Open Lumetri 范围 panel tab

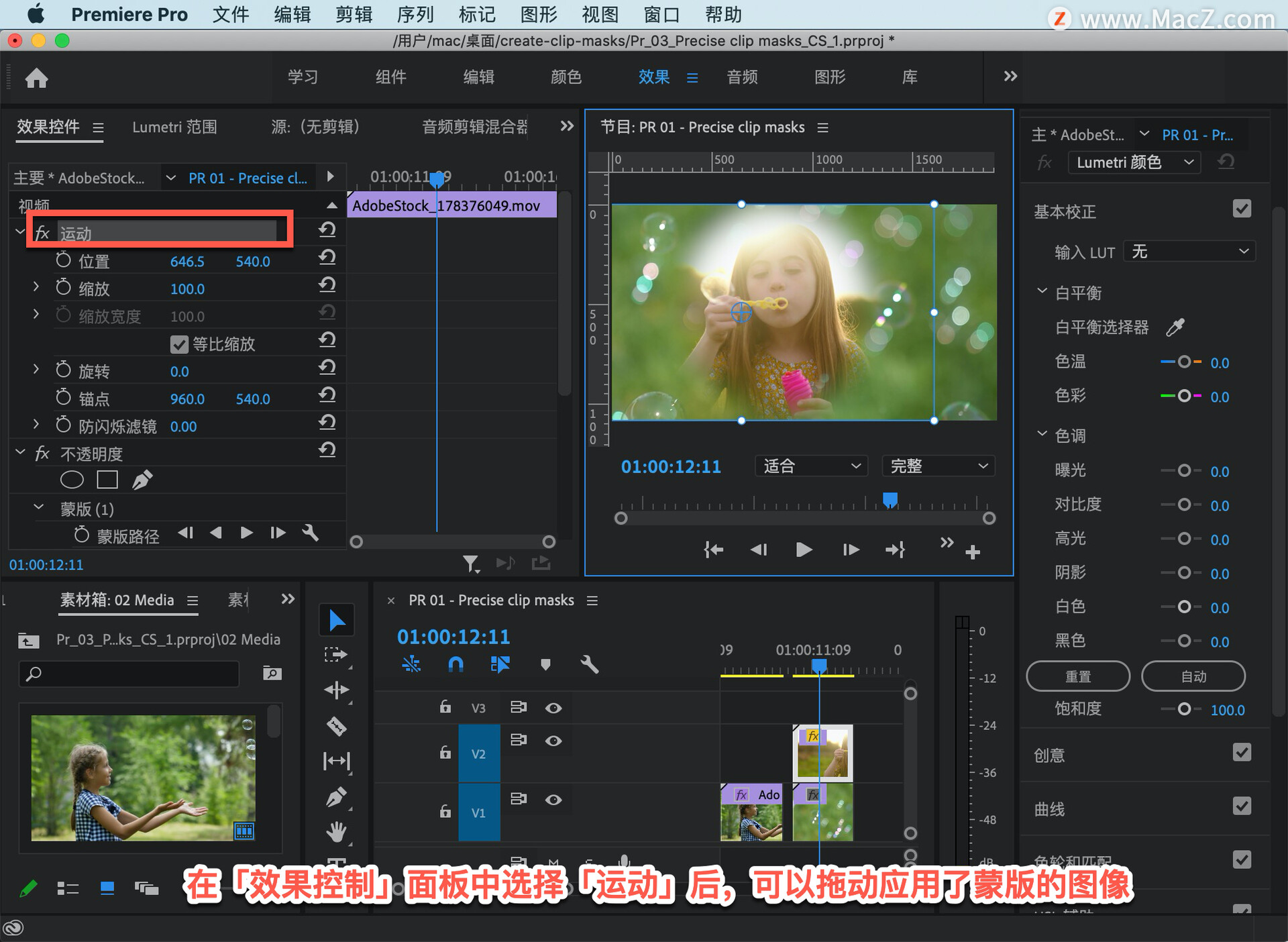174,127
